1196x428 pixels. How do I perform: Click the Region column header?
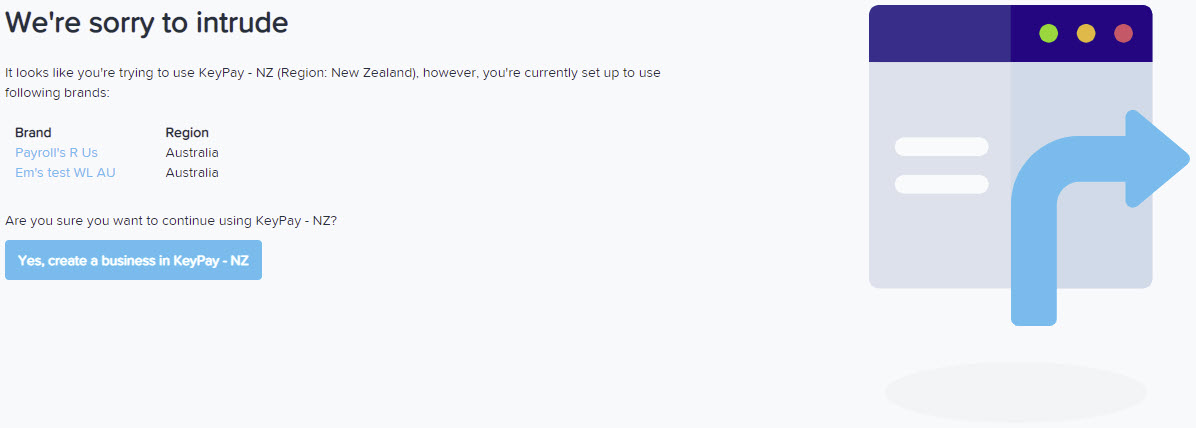[187, 133]
